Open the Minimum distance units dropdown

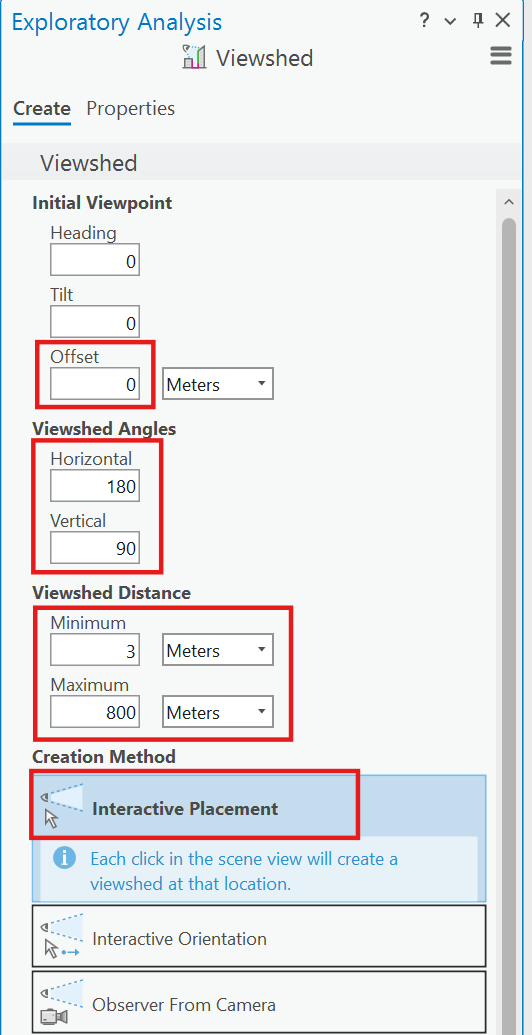click(218, 651)
